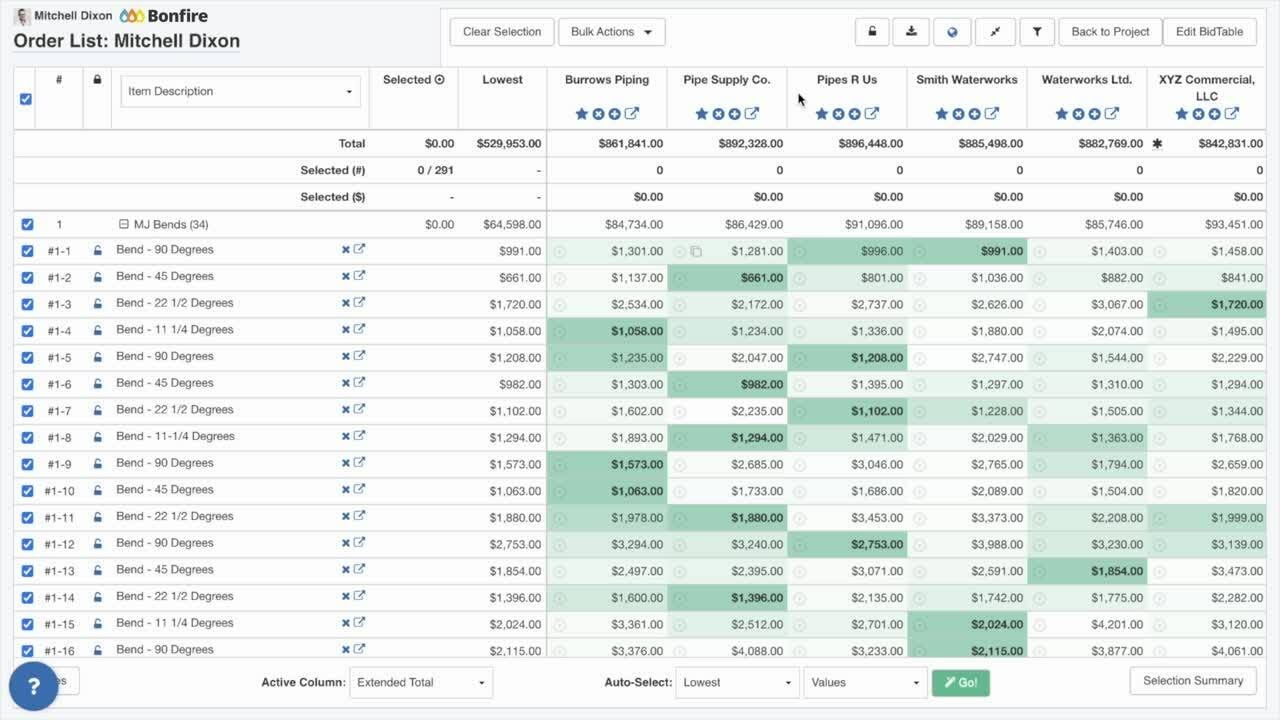Click the Selected column header sort icon
This screenshot has height=720, width=1280.
pyautogui.click(x=440, y=80)
